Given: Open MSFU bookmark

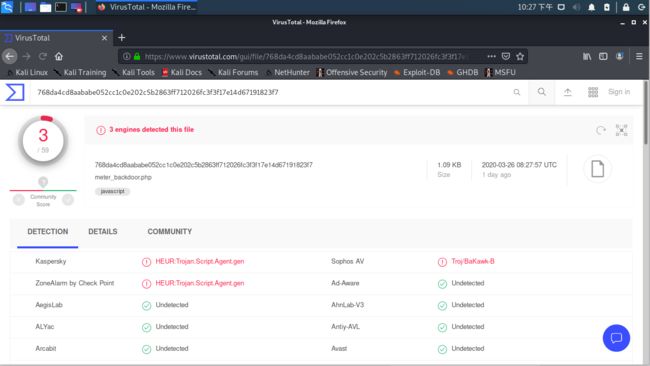Looking at the screenshot, I should (501, 73).
